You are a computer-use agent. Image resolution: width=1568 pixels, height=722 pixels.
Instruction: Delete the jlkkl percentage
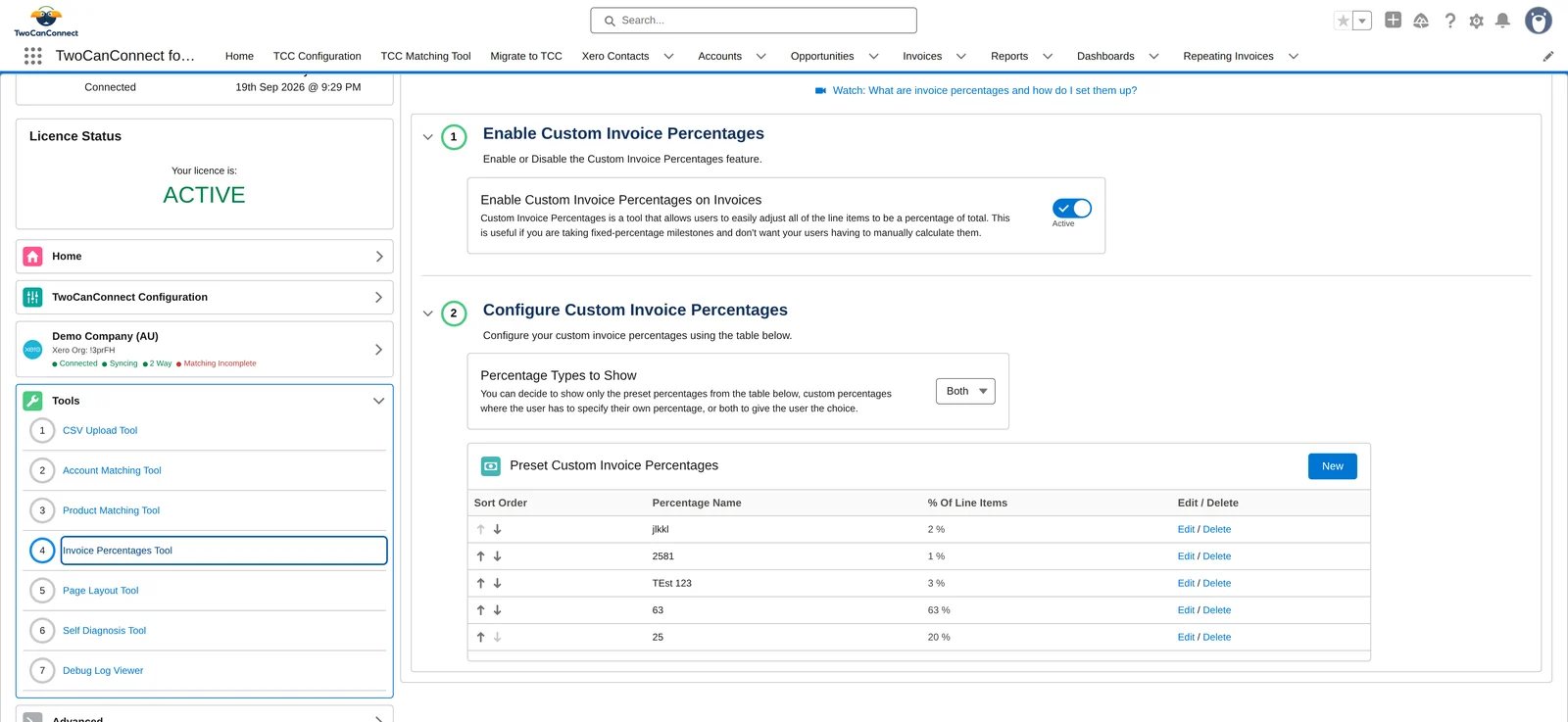coord(1217,529)
